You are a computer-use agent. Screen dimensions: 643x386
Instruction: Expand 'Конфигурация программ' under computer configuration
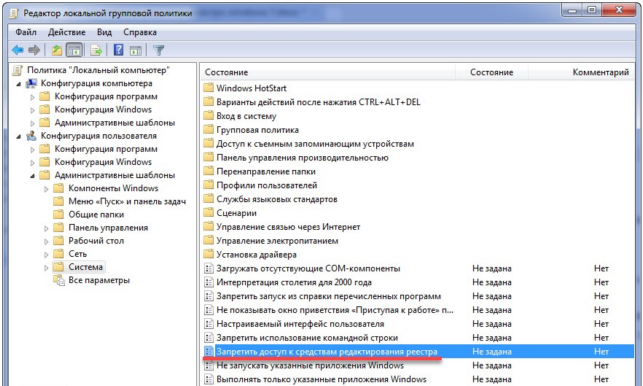pyautogui.click(x=32, y=97)
